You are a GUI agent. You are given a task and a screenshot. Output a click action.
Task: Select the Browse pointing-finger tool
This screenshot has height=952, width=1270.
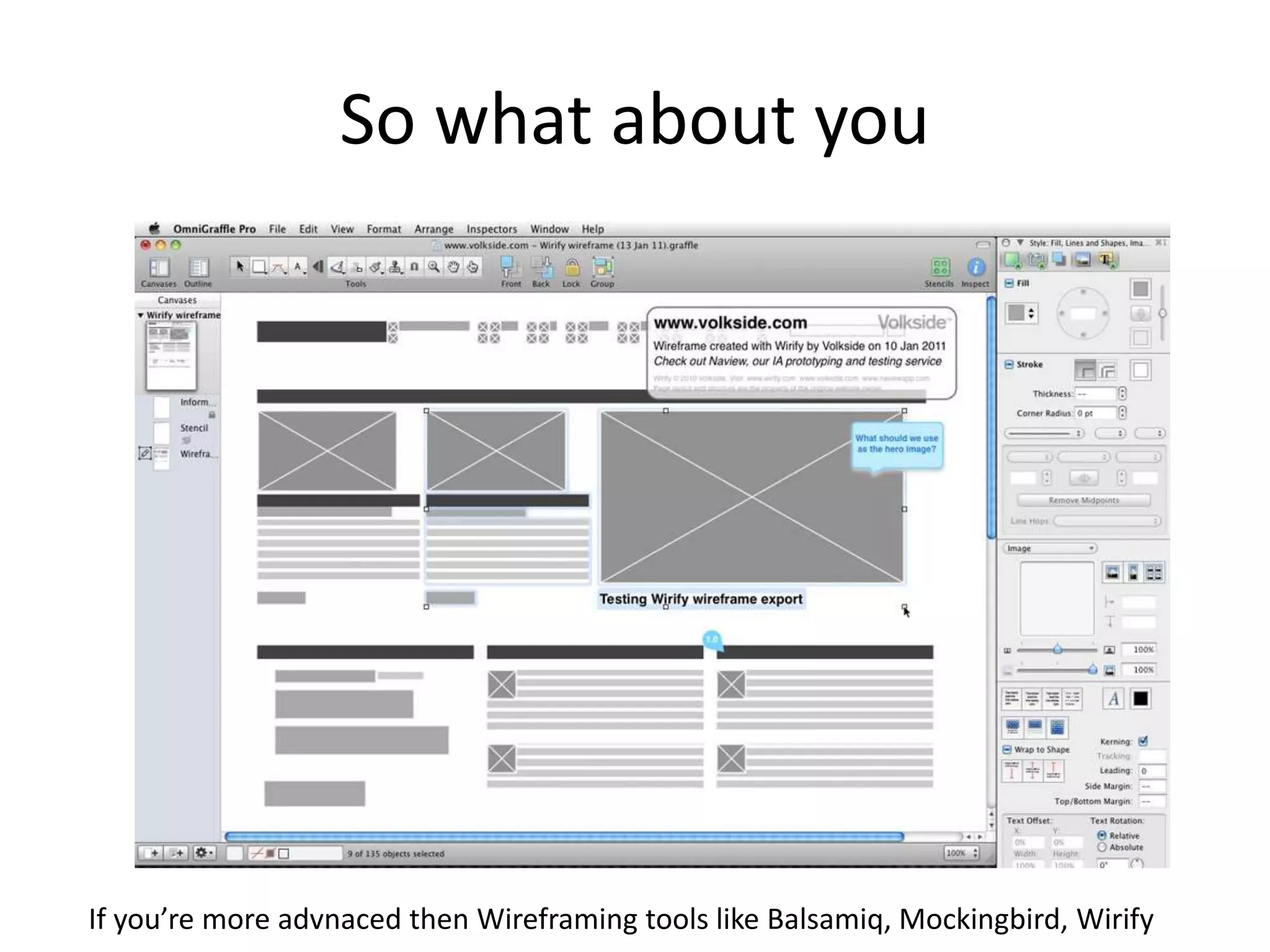[473, 267]
